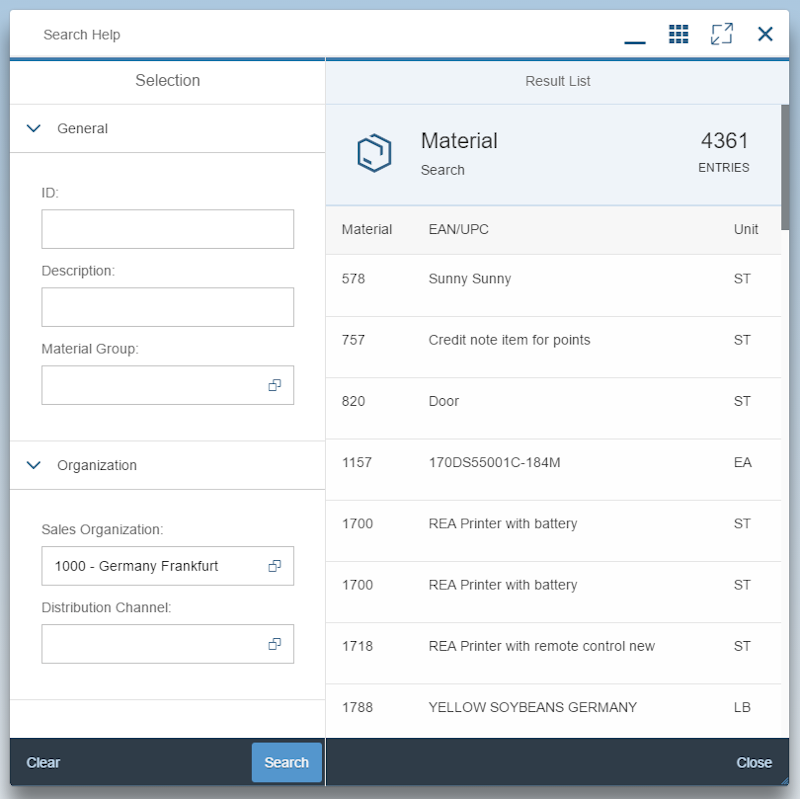Minimize the Search Help dialog
The image size is (800, 799).
point(634,36)
